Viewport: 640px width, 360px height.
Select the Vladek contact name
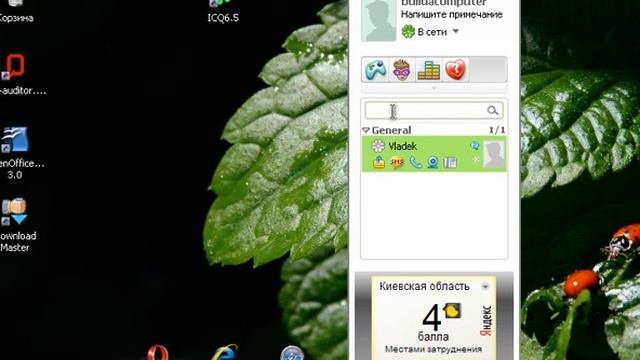pyautogui.click(x=402, y=146)
